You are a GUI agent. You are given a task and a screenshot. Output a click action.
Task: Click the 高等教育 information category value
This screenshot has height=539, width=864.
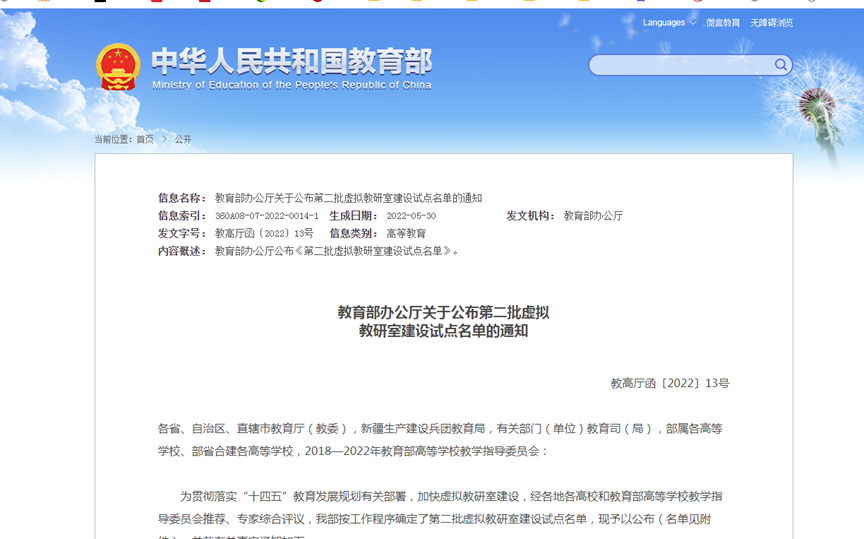pyautogui.click(x=406, y=233)
